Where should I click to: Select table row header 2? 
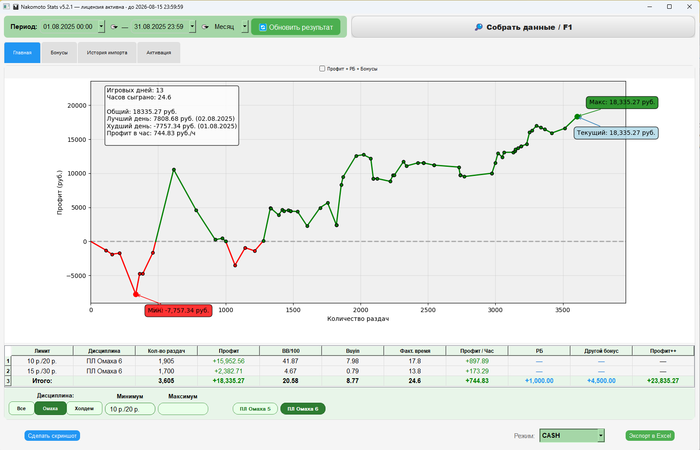click(x=8, y=371)
